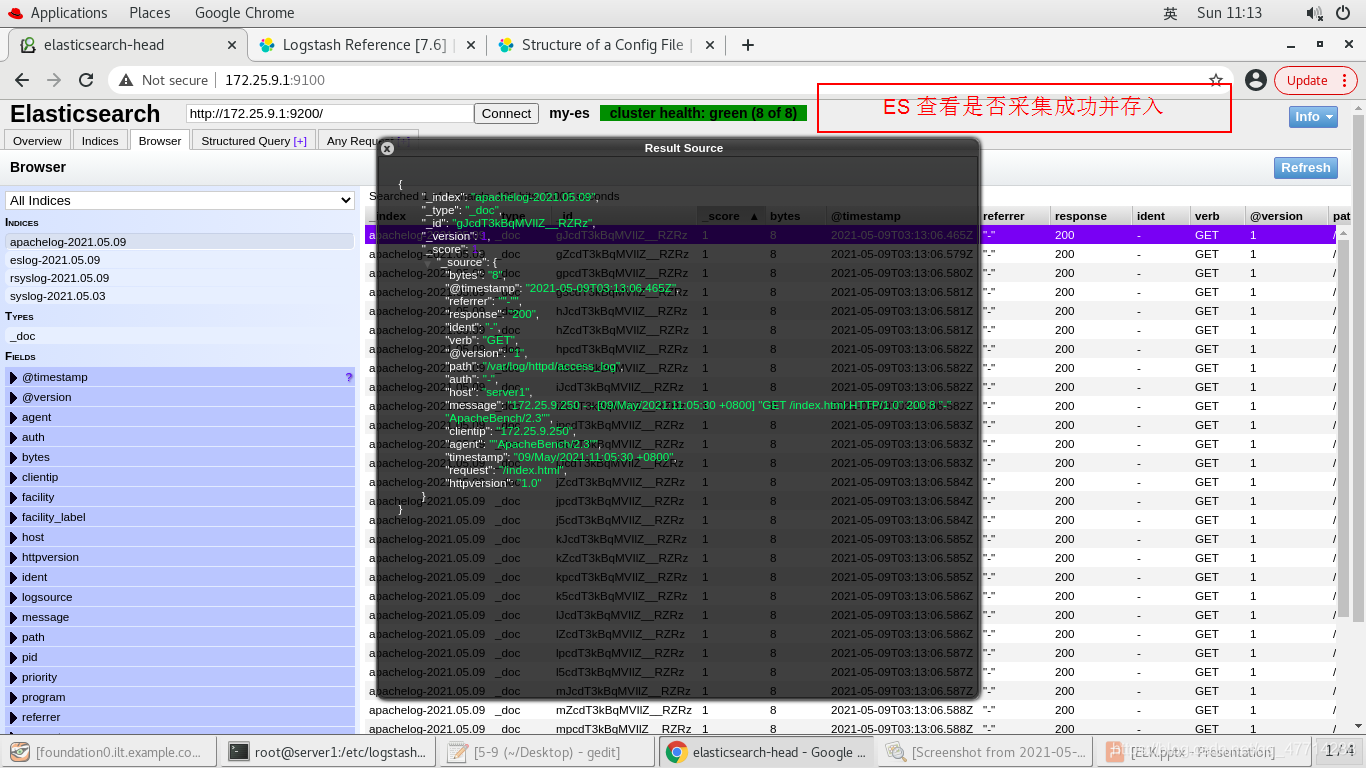Switch to the Indices tab
Viewport: 1366px width, 768px height.
[100, 141]
